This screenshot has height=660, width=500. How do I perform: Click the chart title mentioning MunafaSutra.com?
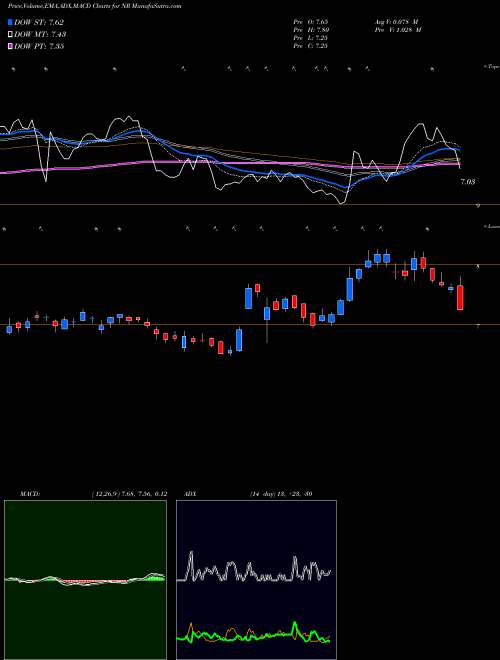pos(95,7)
